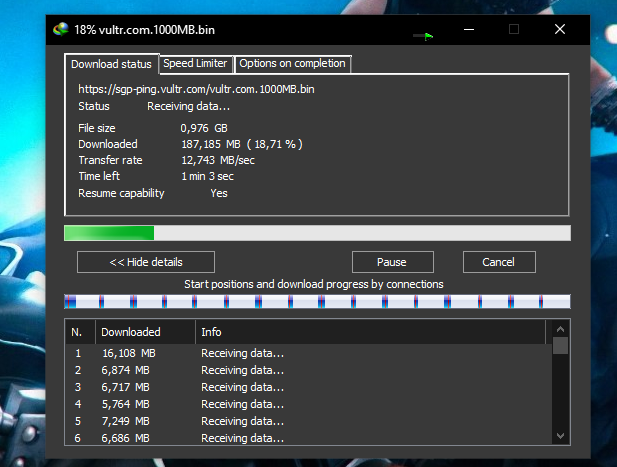The height and width of the screenshot is (467, 617).
Task: Open the Options on completion tab
Action: click(x=292, y=63)
